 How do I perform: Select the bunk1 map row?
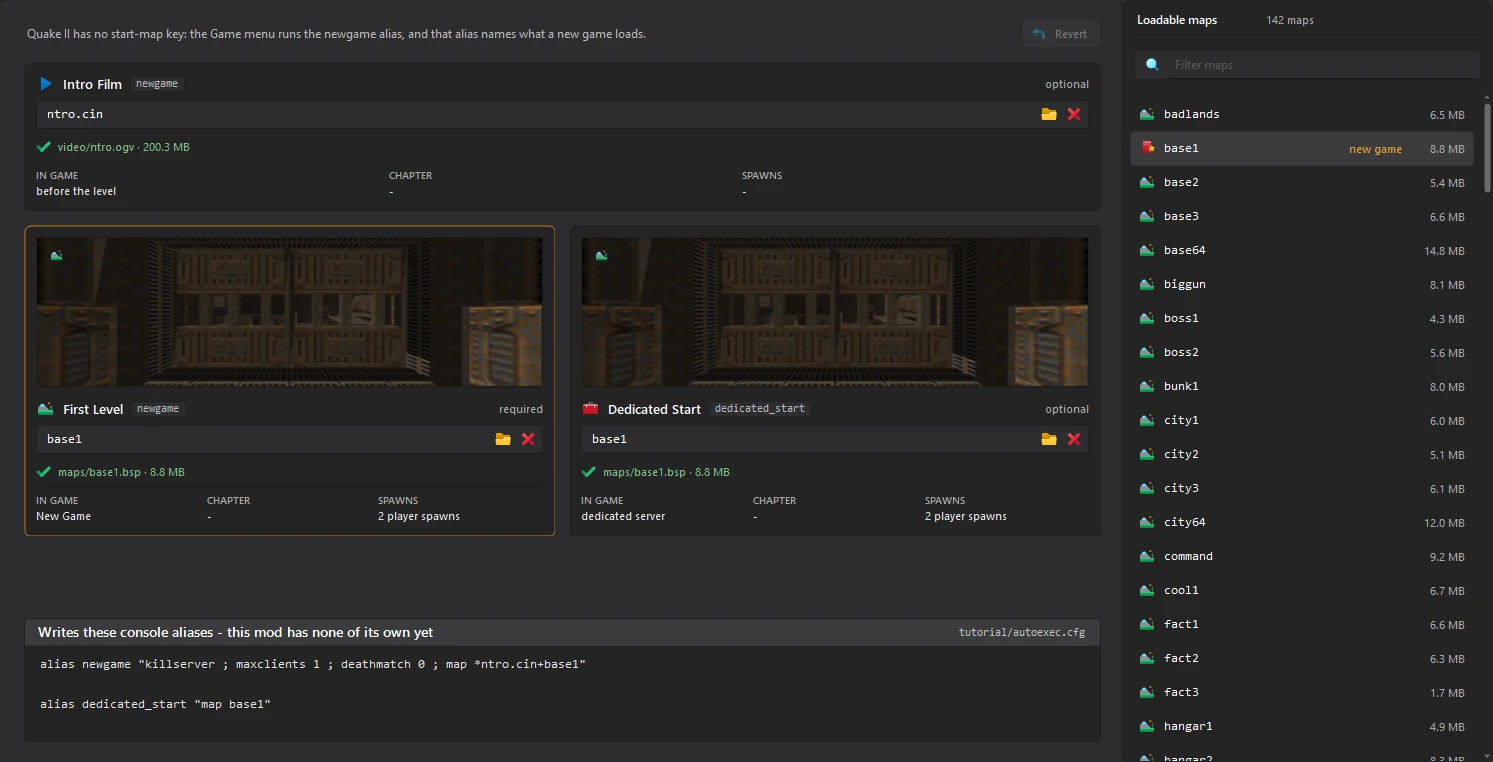click(x=1302, y=386)
